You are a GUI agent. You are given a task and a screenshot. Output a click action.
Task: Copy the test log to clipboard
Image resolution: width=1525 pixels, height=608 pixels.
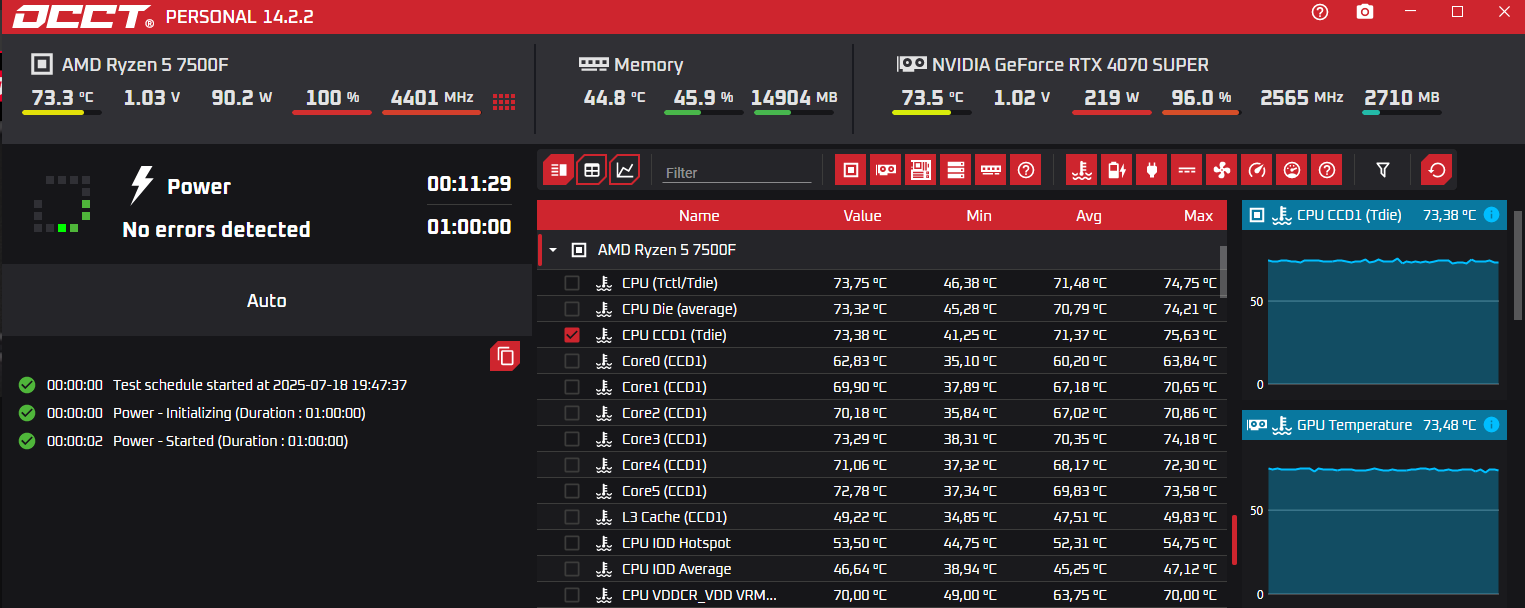505,356
